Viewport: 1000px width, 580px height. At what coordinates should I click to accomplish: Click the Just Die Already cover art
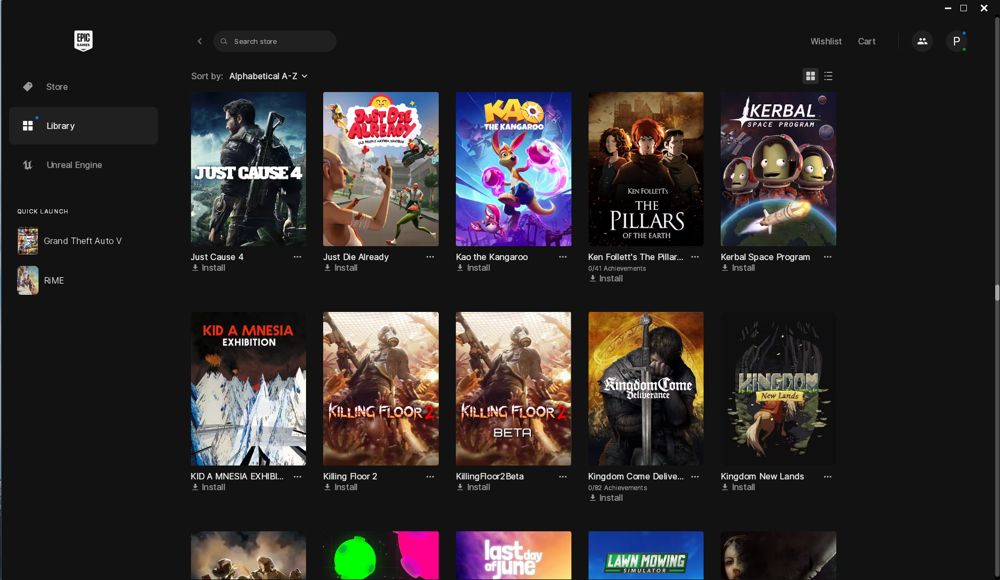pos(381,169)
